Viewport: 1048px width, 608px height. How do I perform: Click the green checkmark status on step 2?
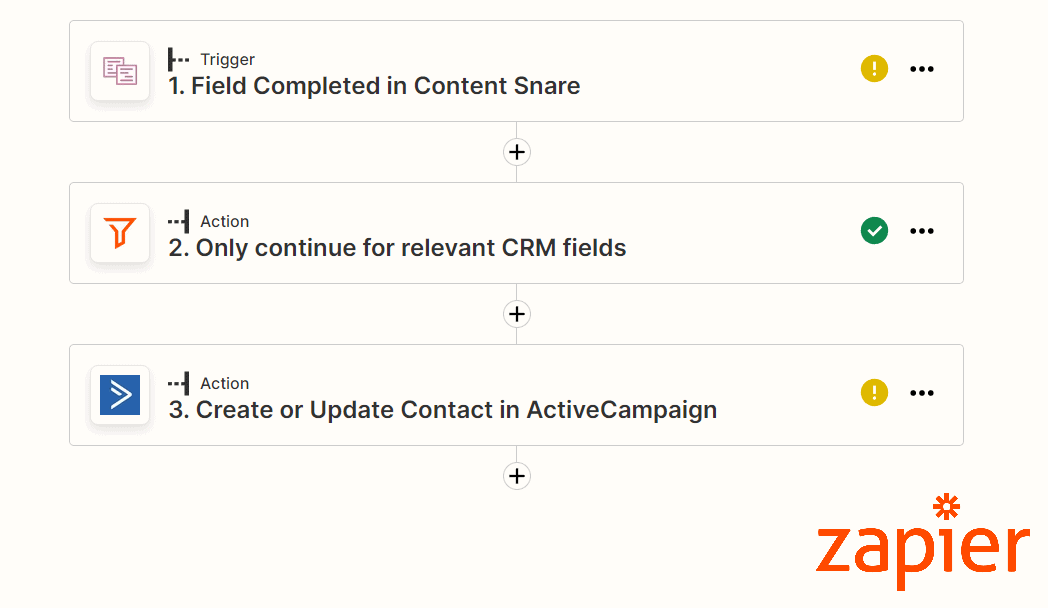[874, 231]
